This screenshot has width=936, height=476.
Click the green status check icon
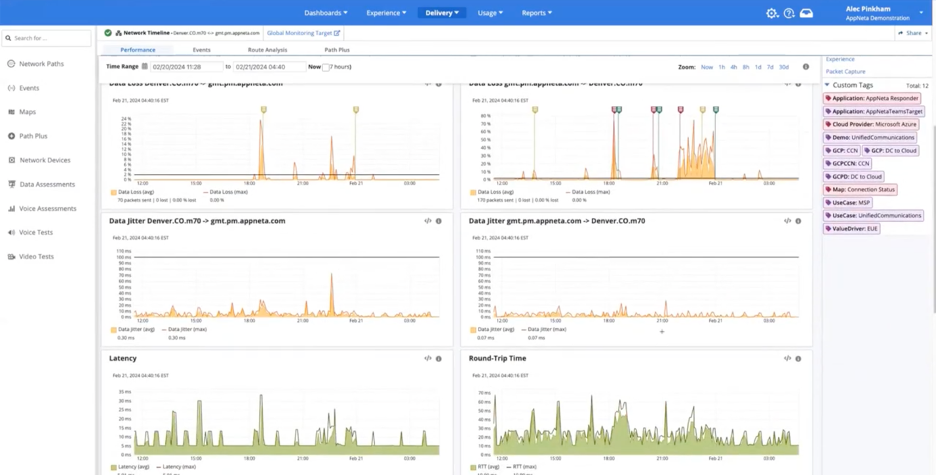tap(108, 33)
